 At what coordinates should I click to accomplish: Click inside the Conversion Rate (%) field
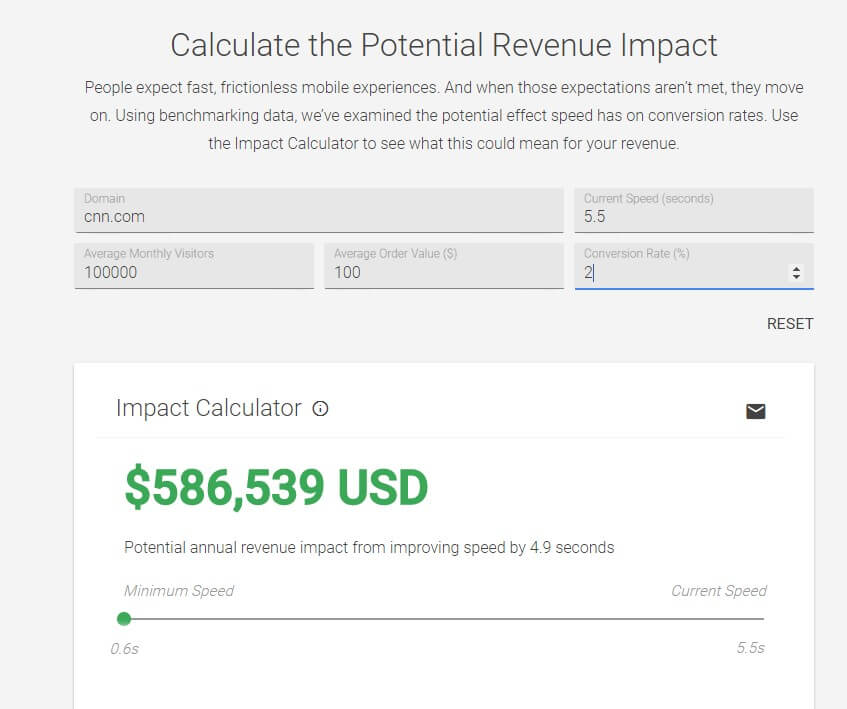pyautogui.click(x=680, y=272)
